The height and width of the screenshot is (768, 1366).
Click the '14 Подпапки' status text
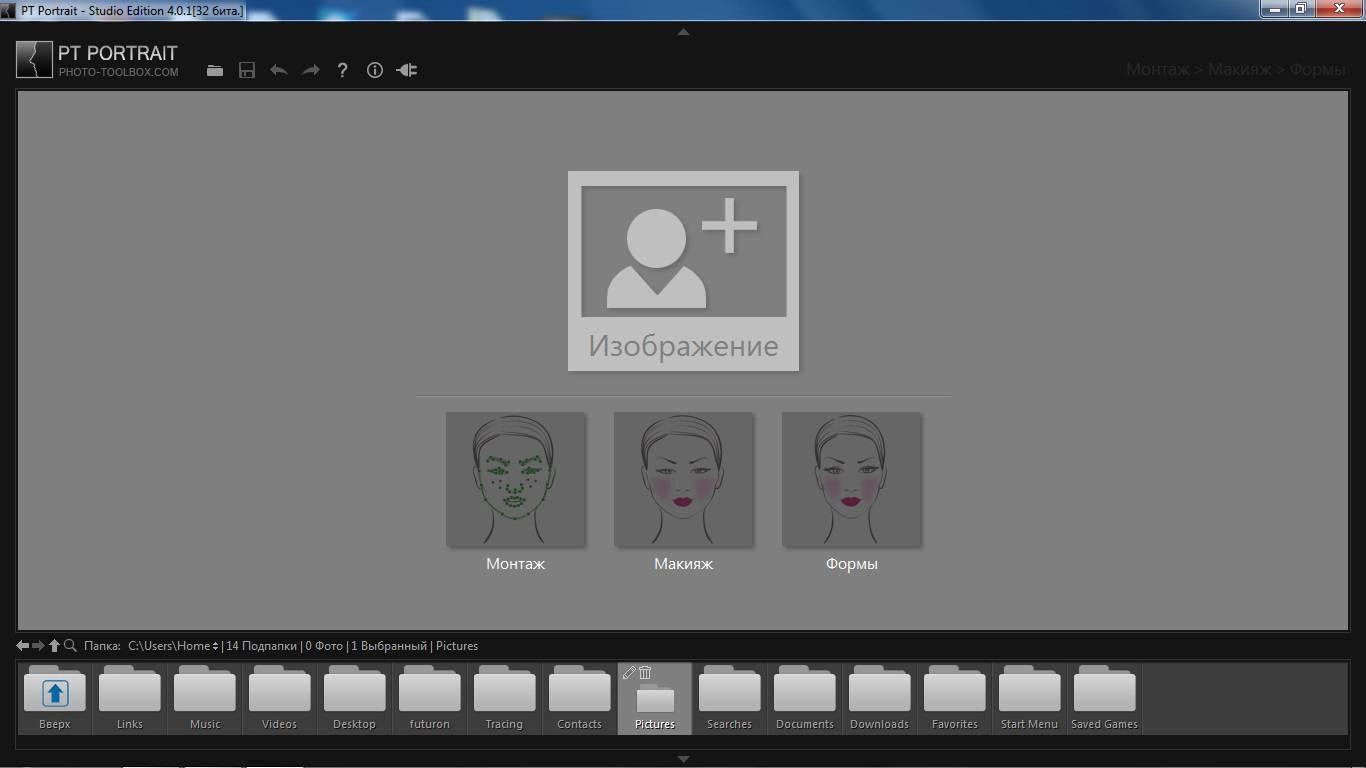[261, 646]
